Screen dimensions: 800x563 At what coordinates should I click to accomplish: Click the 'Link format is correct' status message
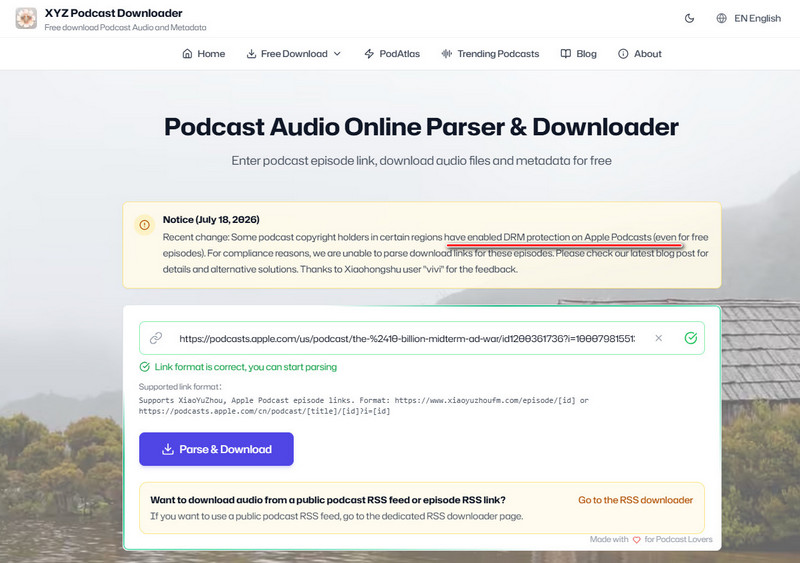point(245,367)
